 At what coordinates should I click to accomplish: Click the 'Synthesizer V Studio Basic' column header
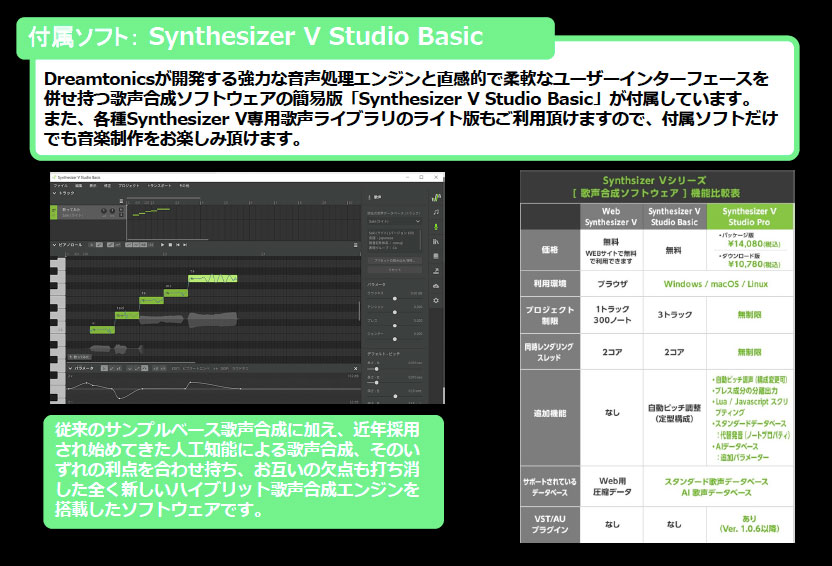[674, 216]
